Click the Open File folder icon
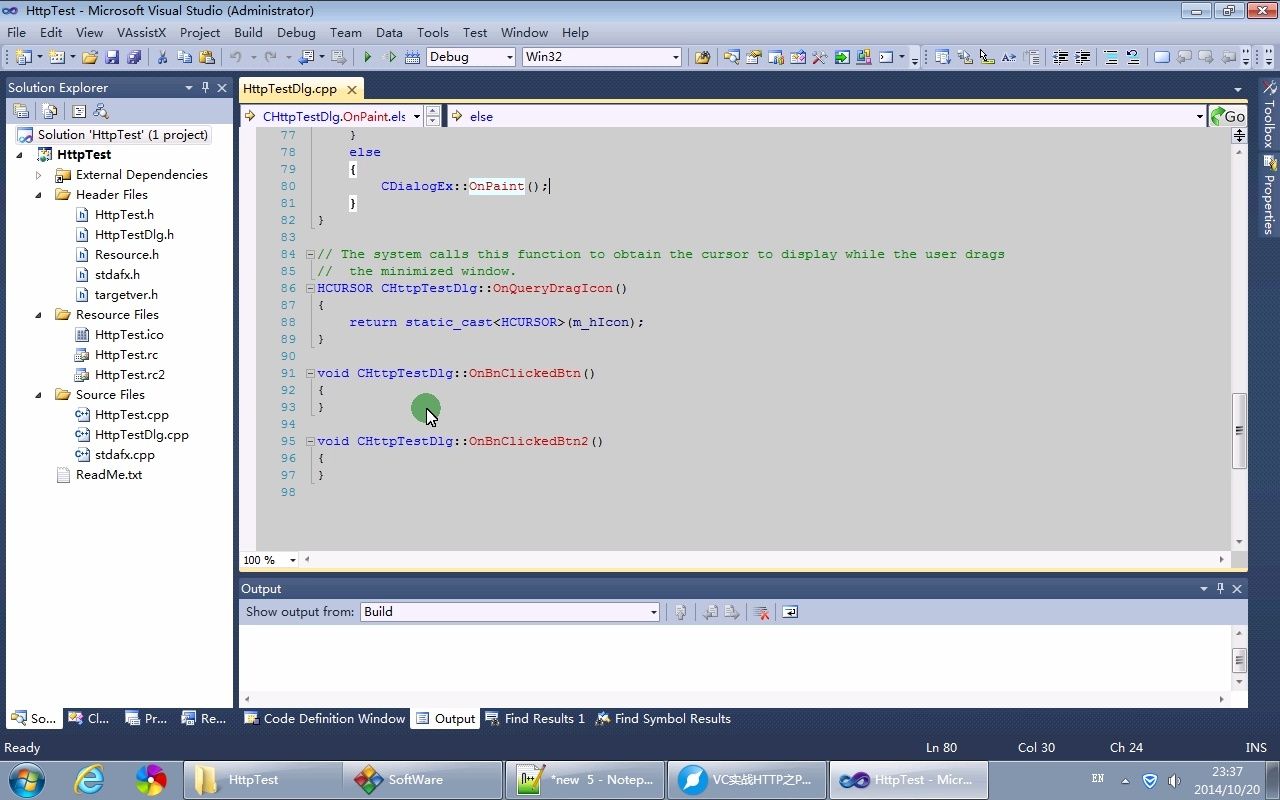This screenshot has height=800, width=1280. coord(90,57)
